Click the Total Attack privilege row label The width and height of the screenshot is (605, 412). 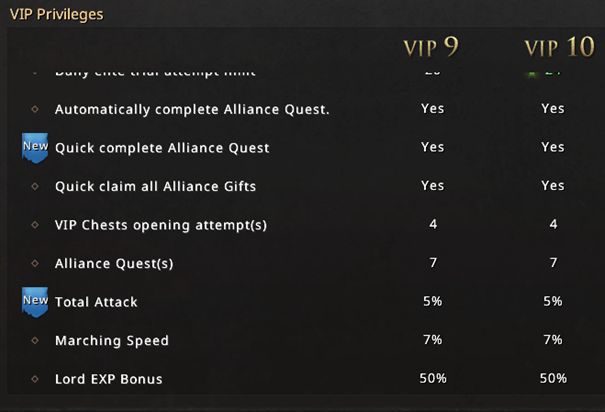click(96, 302)
